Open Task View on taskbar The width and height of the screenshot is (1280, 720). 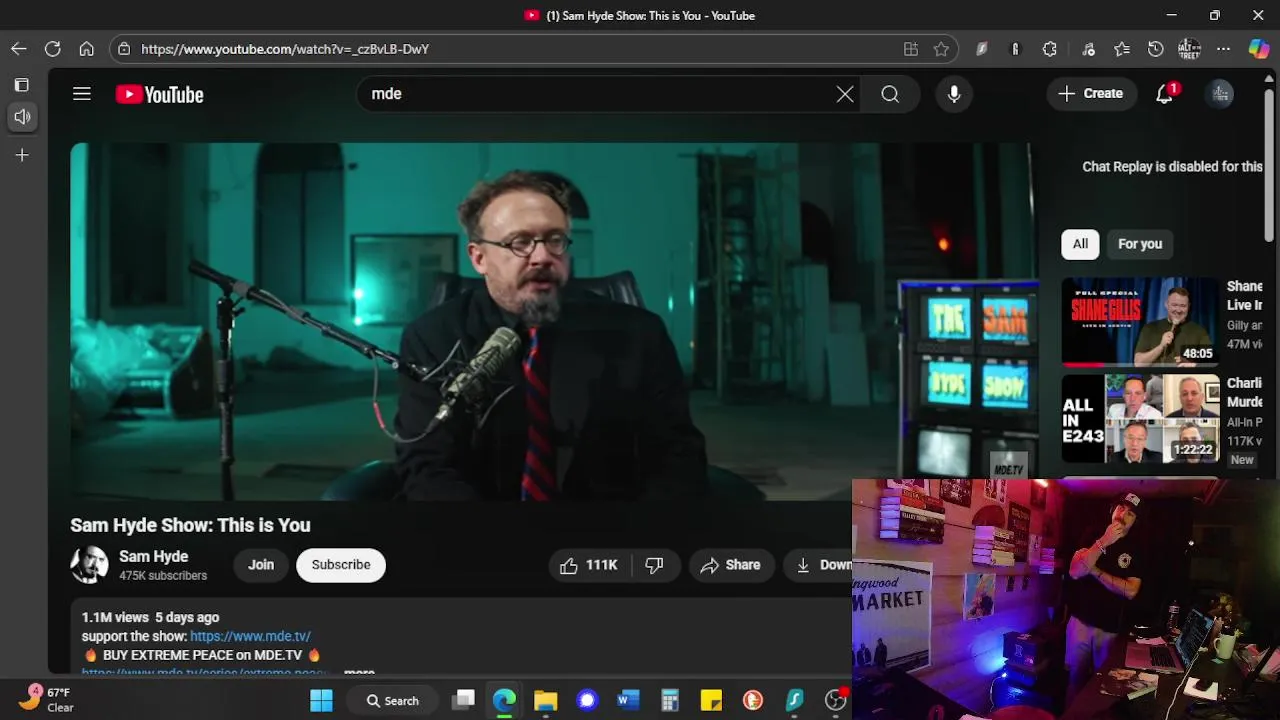click(x=463, y=700)
